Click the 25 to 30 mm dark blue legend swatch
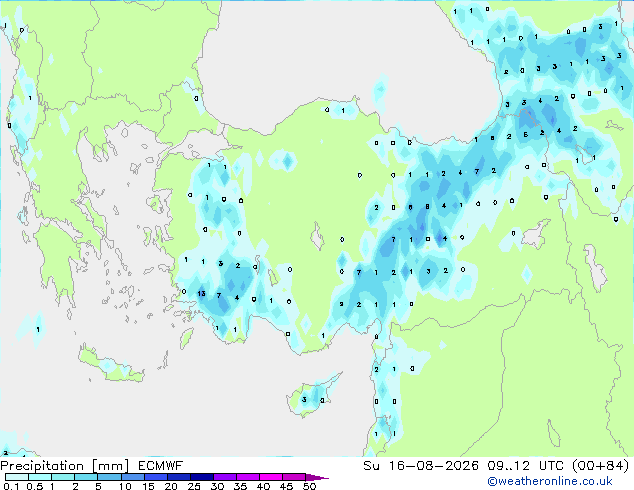 pos(202,477)
